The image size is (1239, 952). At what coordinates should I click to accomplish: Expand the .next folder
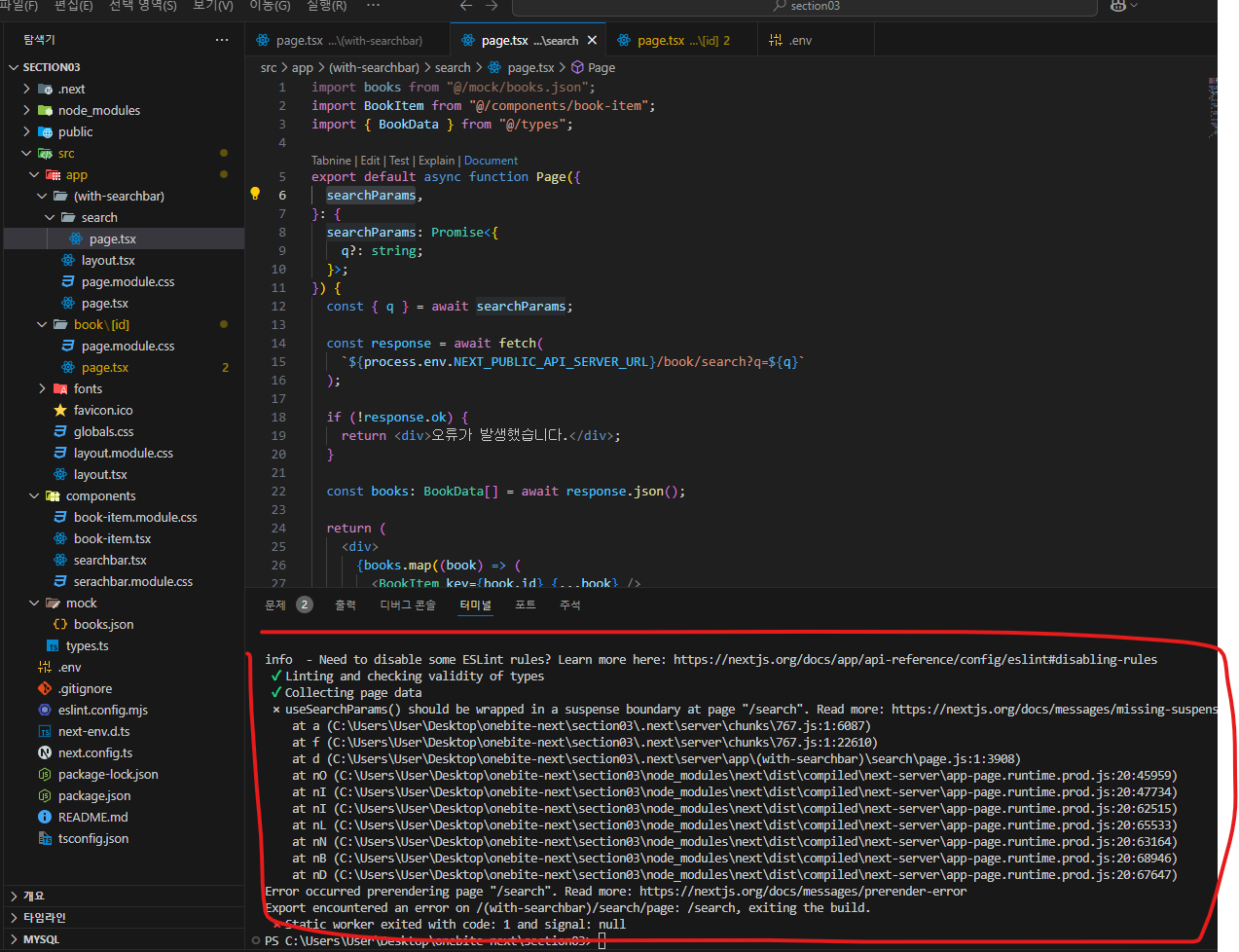123,89
